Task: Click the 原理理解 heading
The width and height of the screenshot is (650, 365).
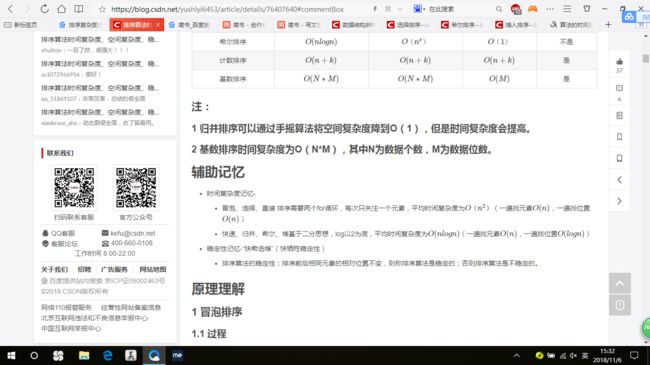Action: [x=218, y=289]
